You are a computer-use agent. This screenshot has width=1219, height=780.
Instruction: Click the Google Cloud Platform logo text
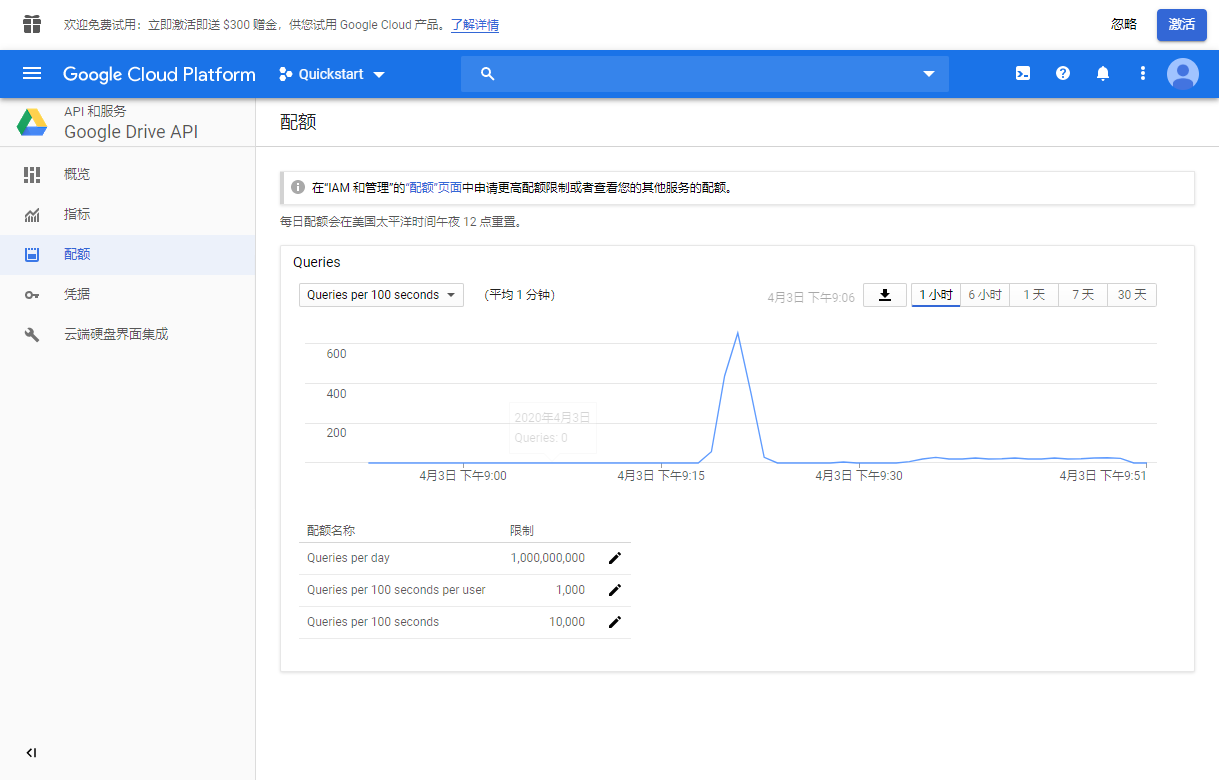click(159, 74)
